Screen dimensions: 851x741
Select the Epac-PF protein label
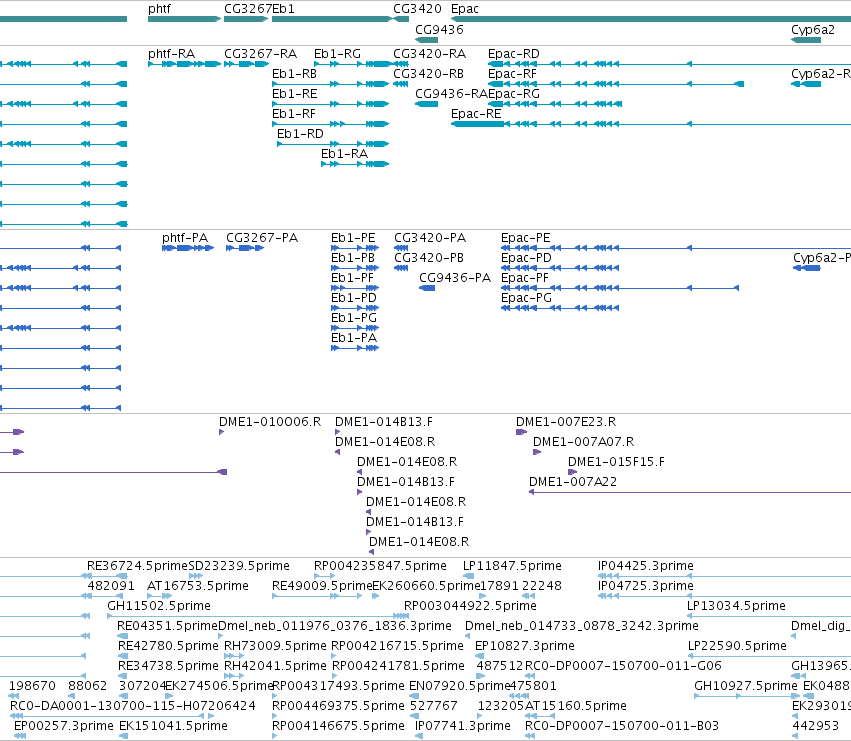[x=525, y=278]
